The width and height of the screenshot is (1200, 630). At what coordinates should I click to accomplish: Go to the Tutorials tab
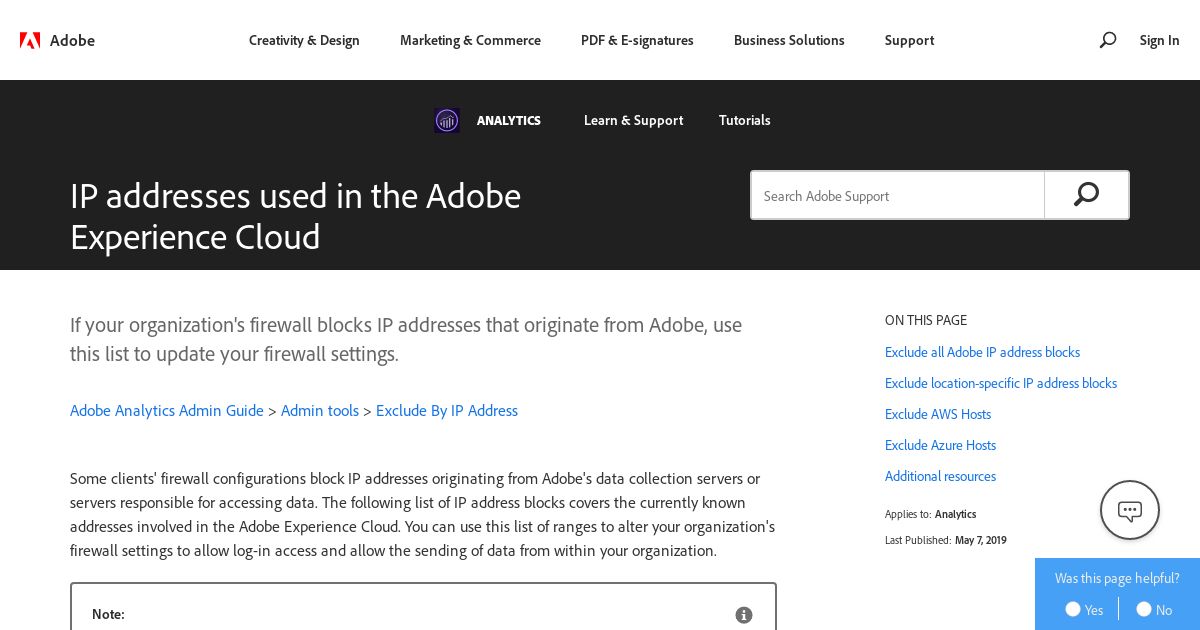[745, 120]
